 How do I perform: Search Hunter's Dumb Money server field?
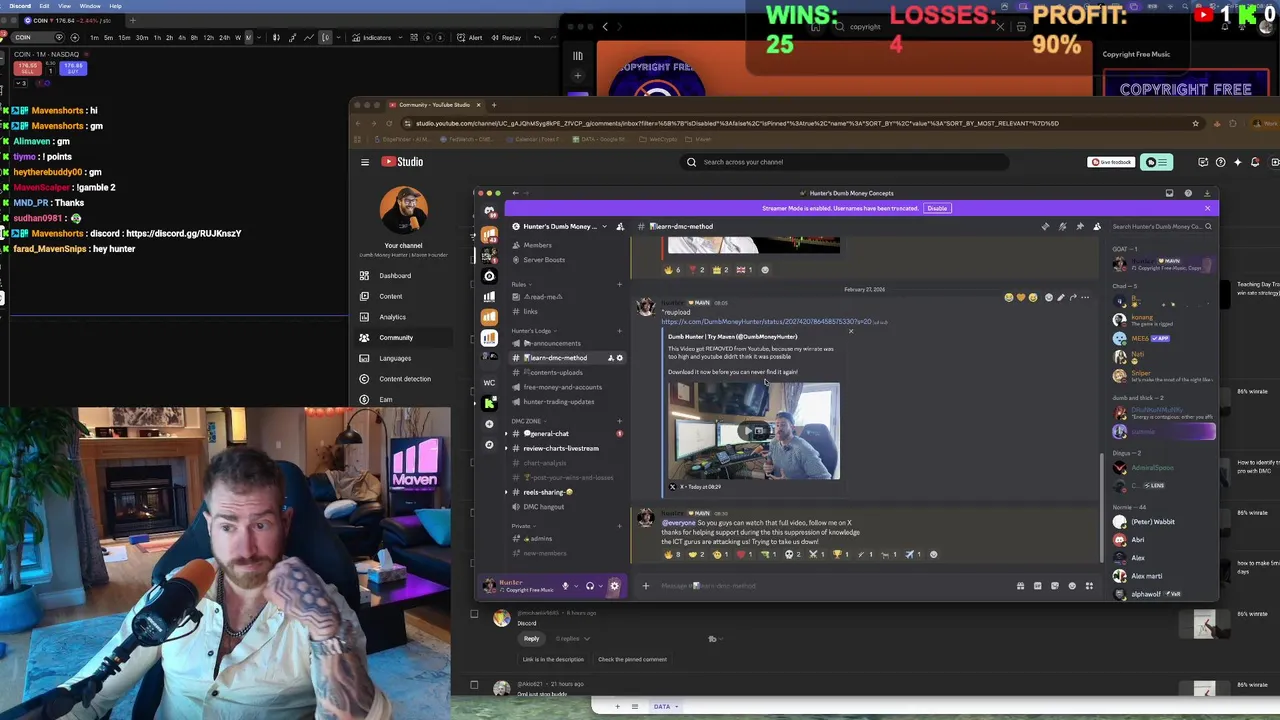coord(1161,226)
